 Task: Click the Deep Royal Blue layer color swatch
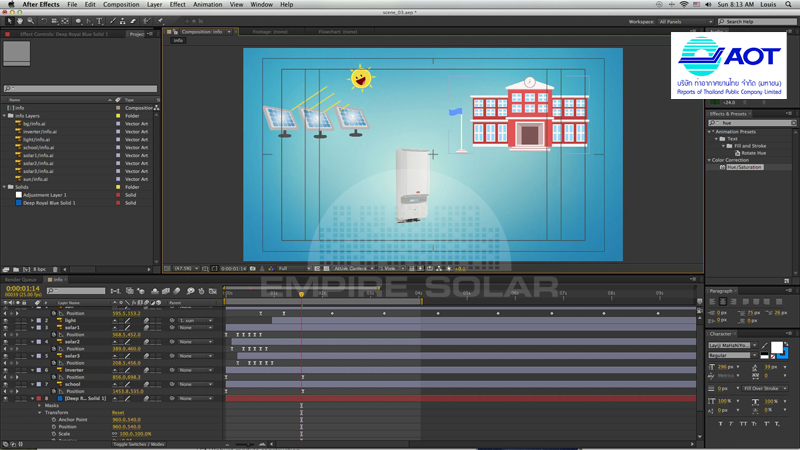(39, 398)
